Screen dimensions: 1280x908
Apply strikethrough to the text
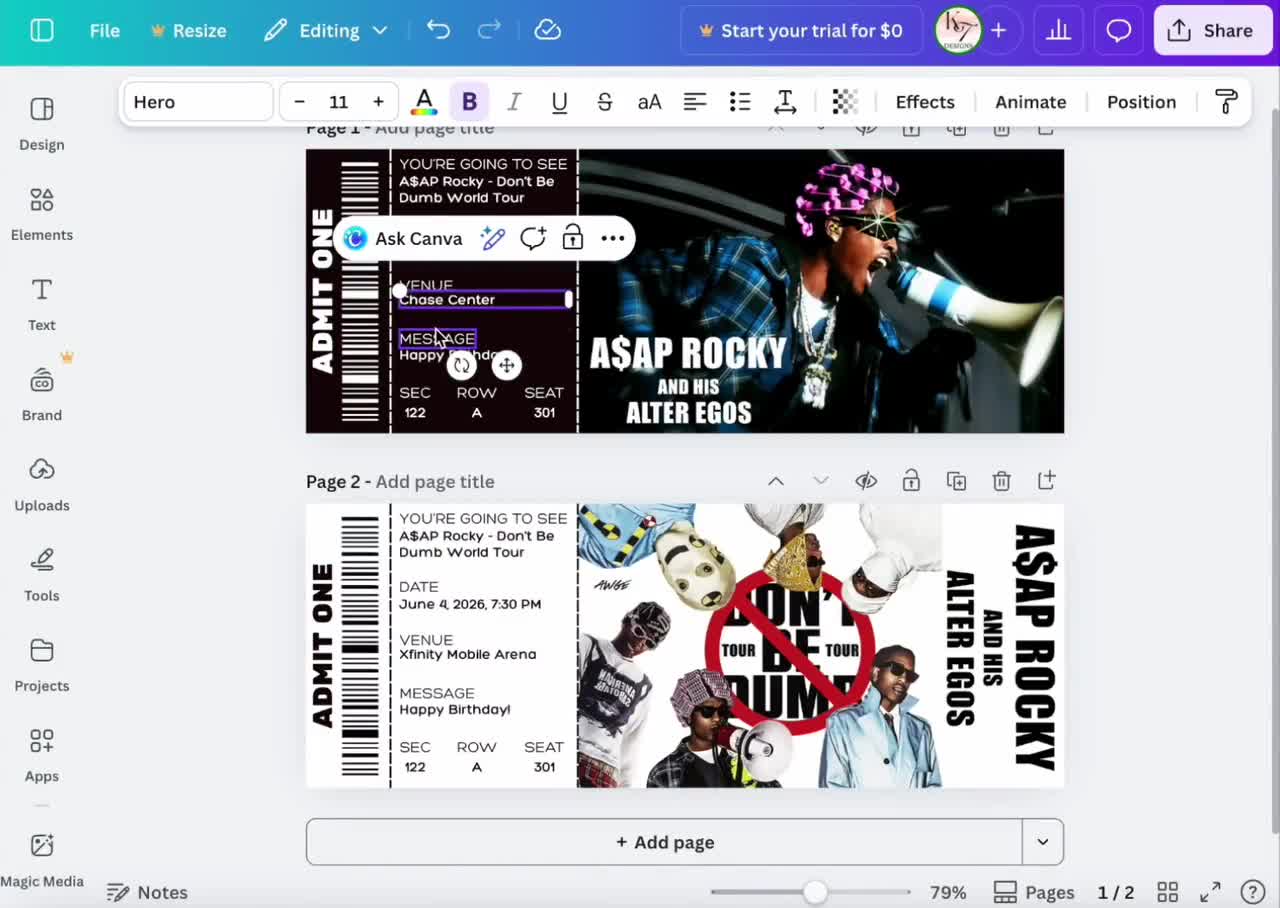[604, 101]
